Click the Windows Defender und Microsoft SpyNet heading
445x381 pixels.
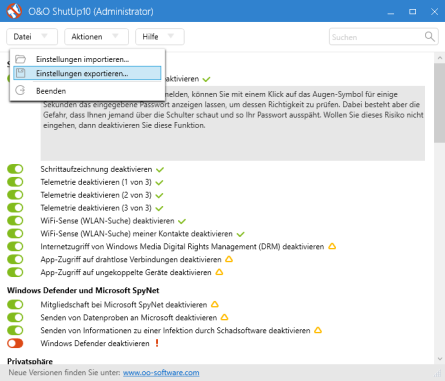(83, 290)
